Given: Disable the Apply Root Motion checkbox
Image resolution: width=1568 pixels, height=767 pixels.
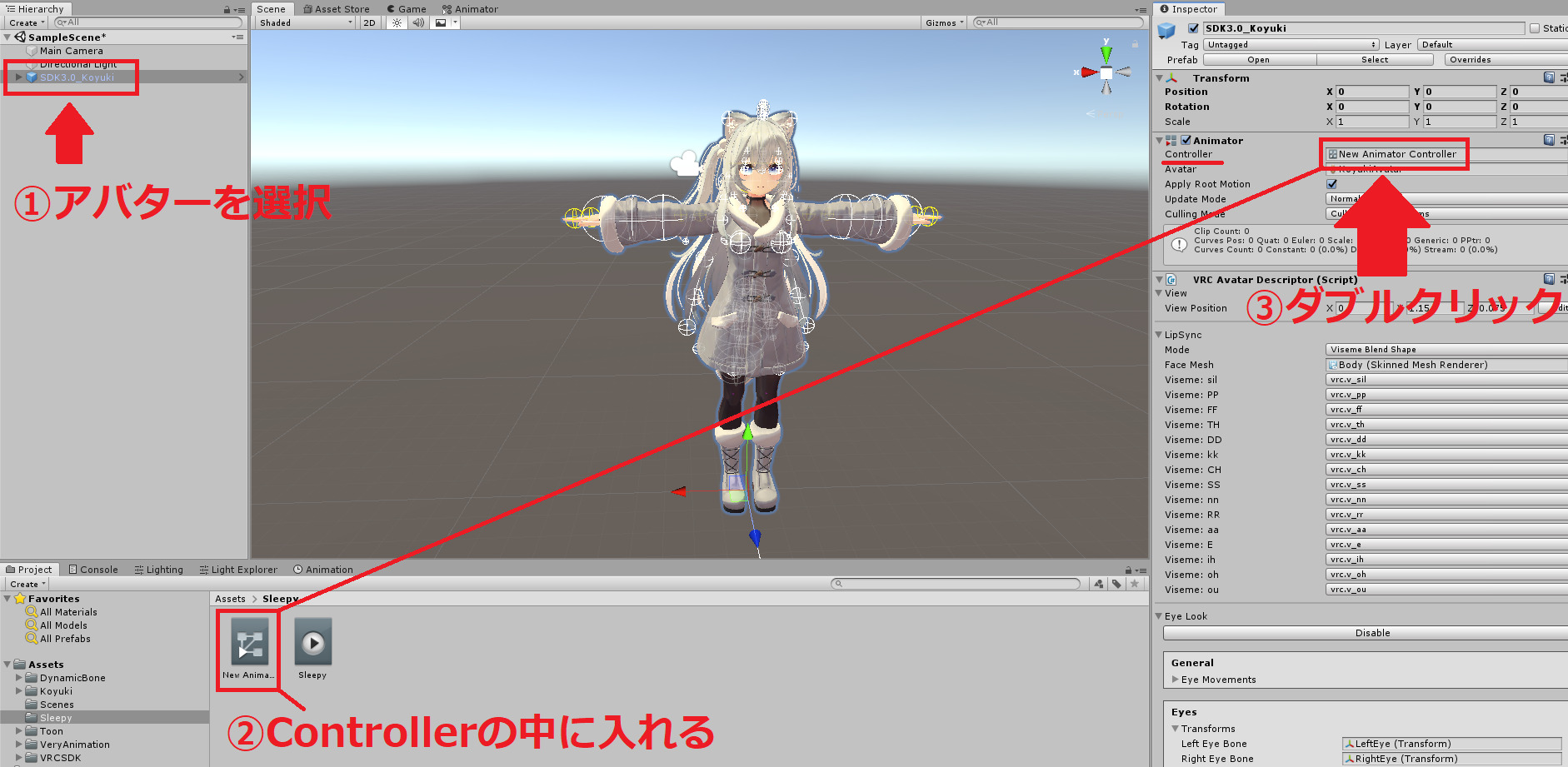Looking at the screenshot, I should click(1331, 183).
